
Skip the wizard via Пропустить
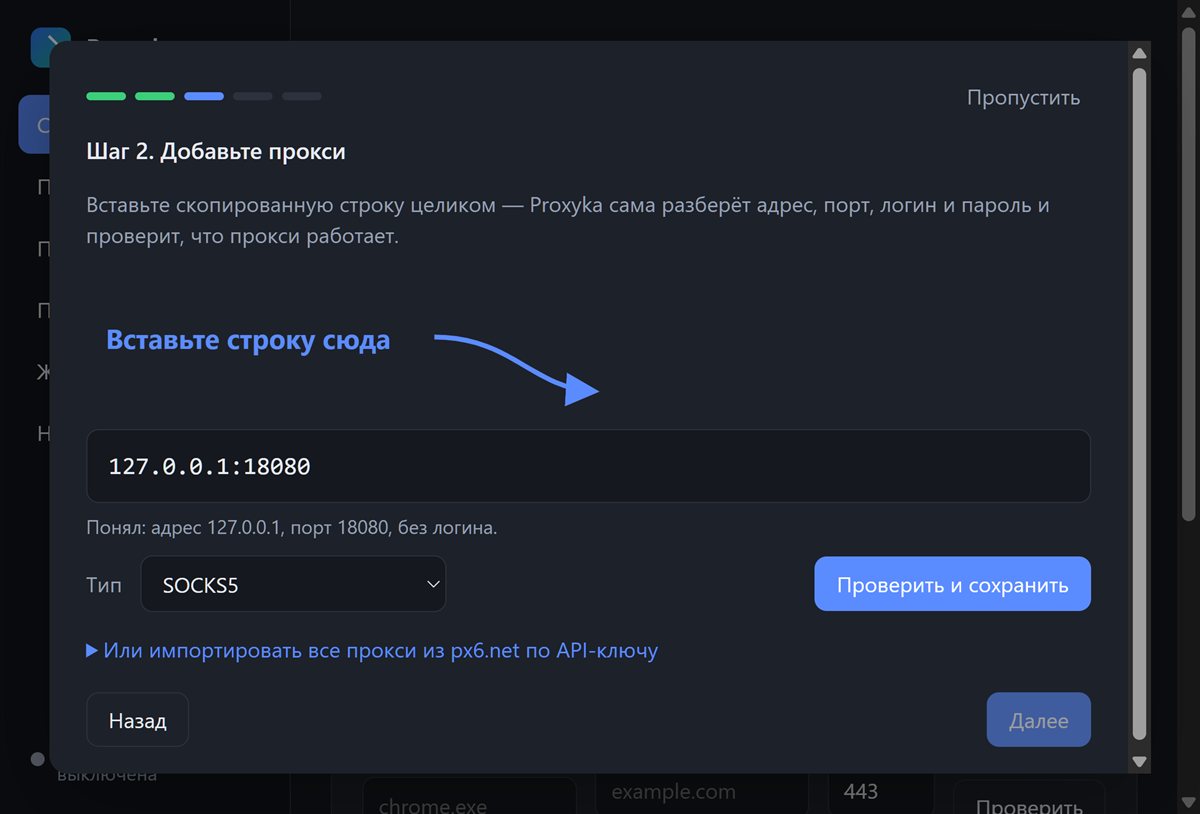pos(1023,98)
